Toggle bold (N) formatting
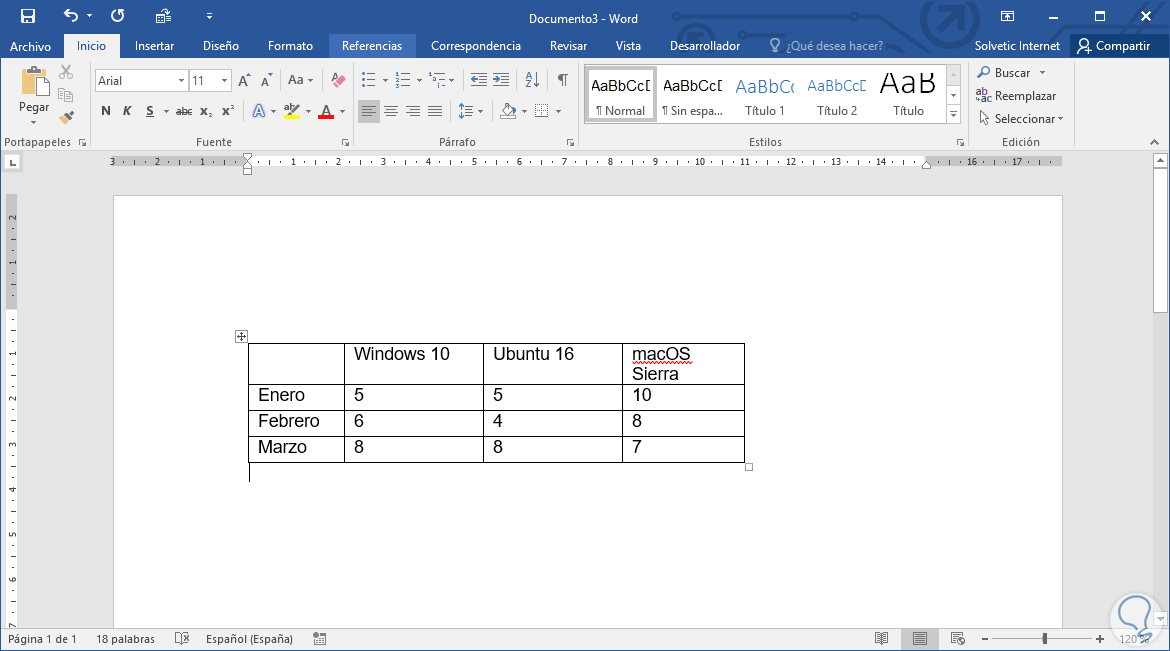This screenshot has height=651, width=1170. pyautogui.click(x=106, y=111)
